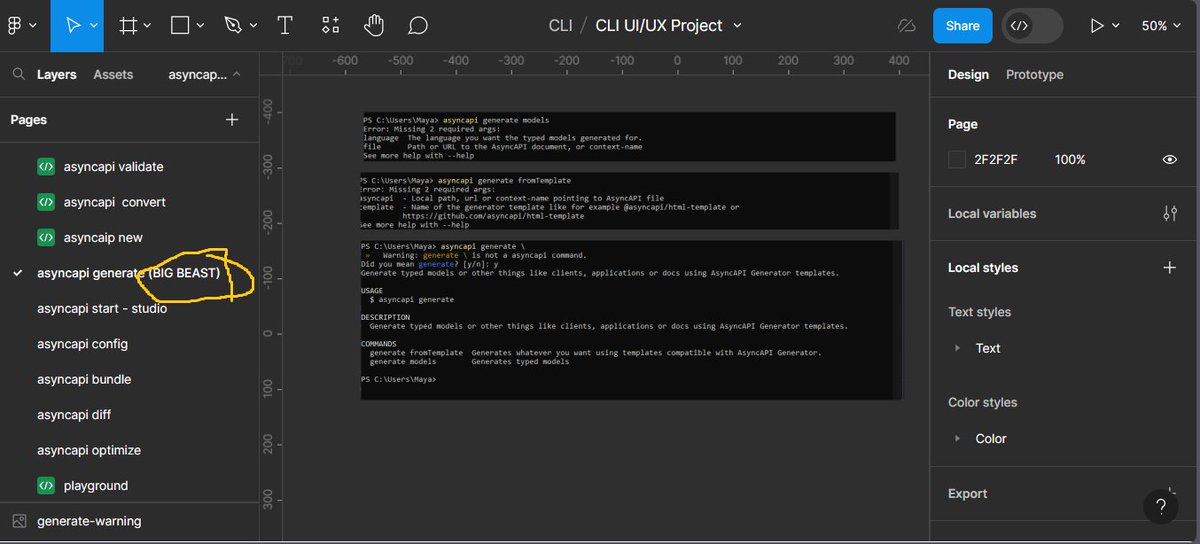This screenshot has height=544, width=1200.
Task: Select the Hand tool
Action: (x=374, y=26)
